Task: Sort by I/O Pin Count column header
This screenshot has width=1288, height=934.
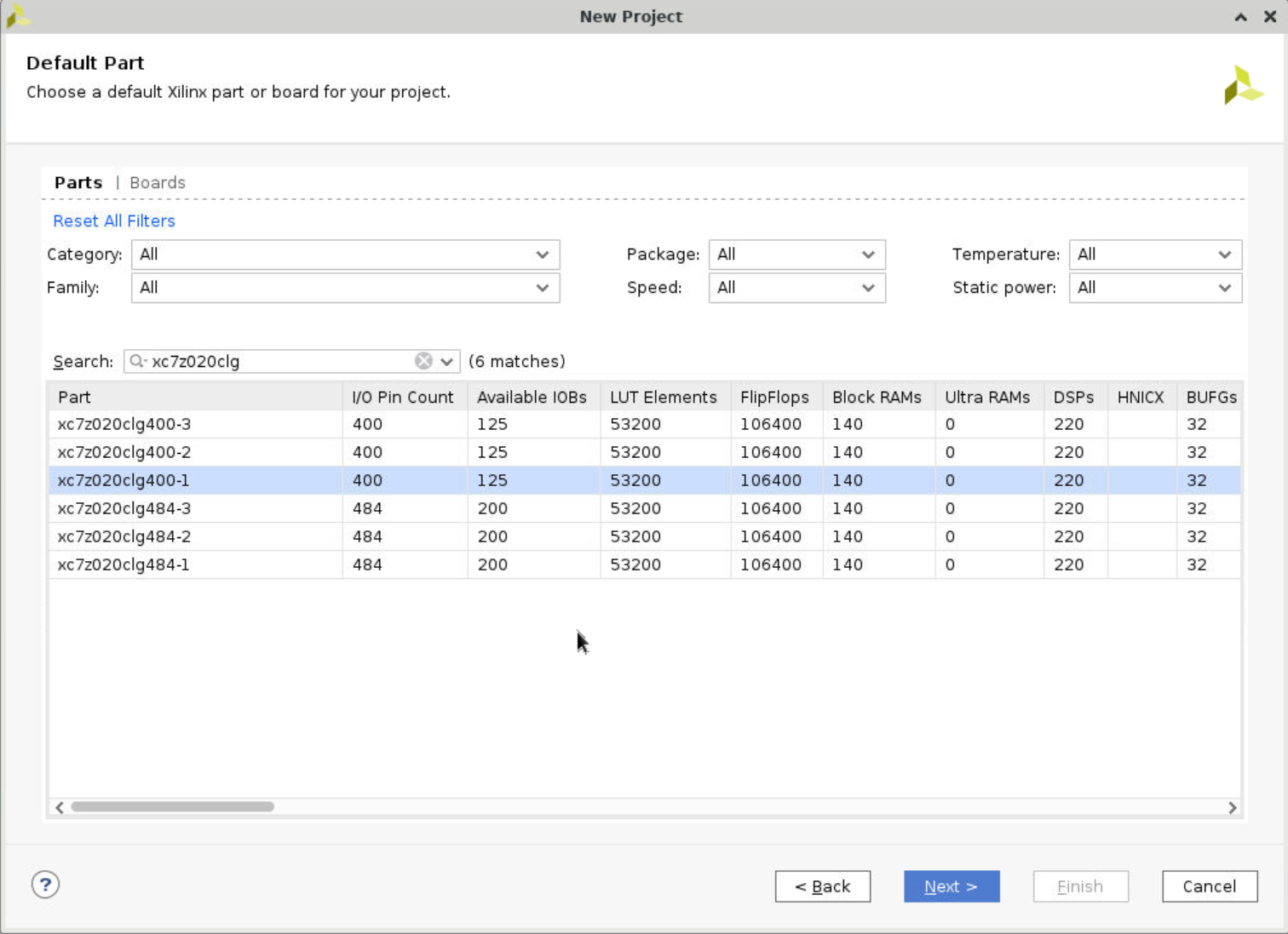Action: click(x=405, y=397)
